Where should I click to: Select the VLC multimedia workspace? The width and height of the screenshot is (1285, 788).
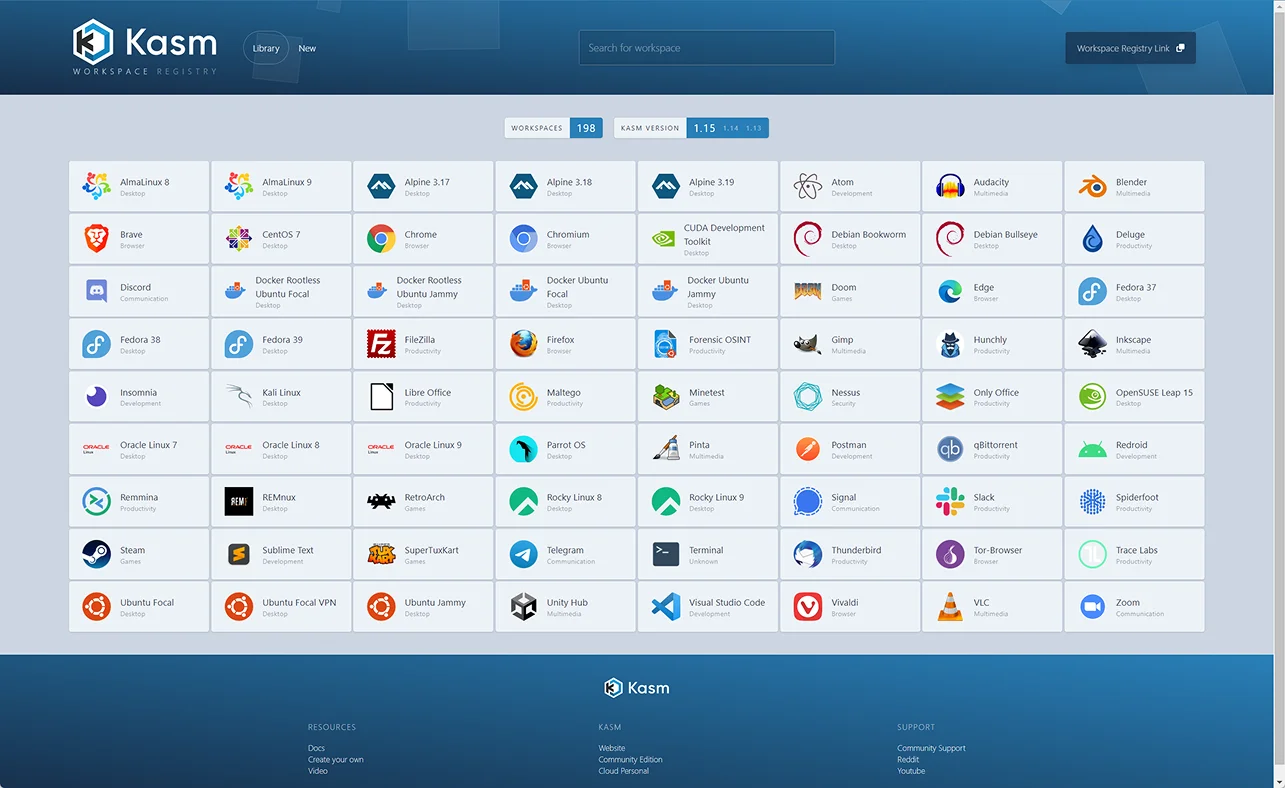(x=991, y=606)
